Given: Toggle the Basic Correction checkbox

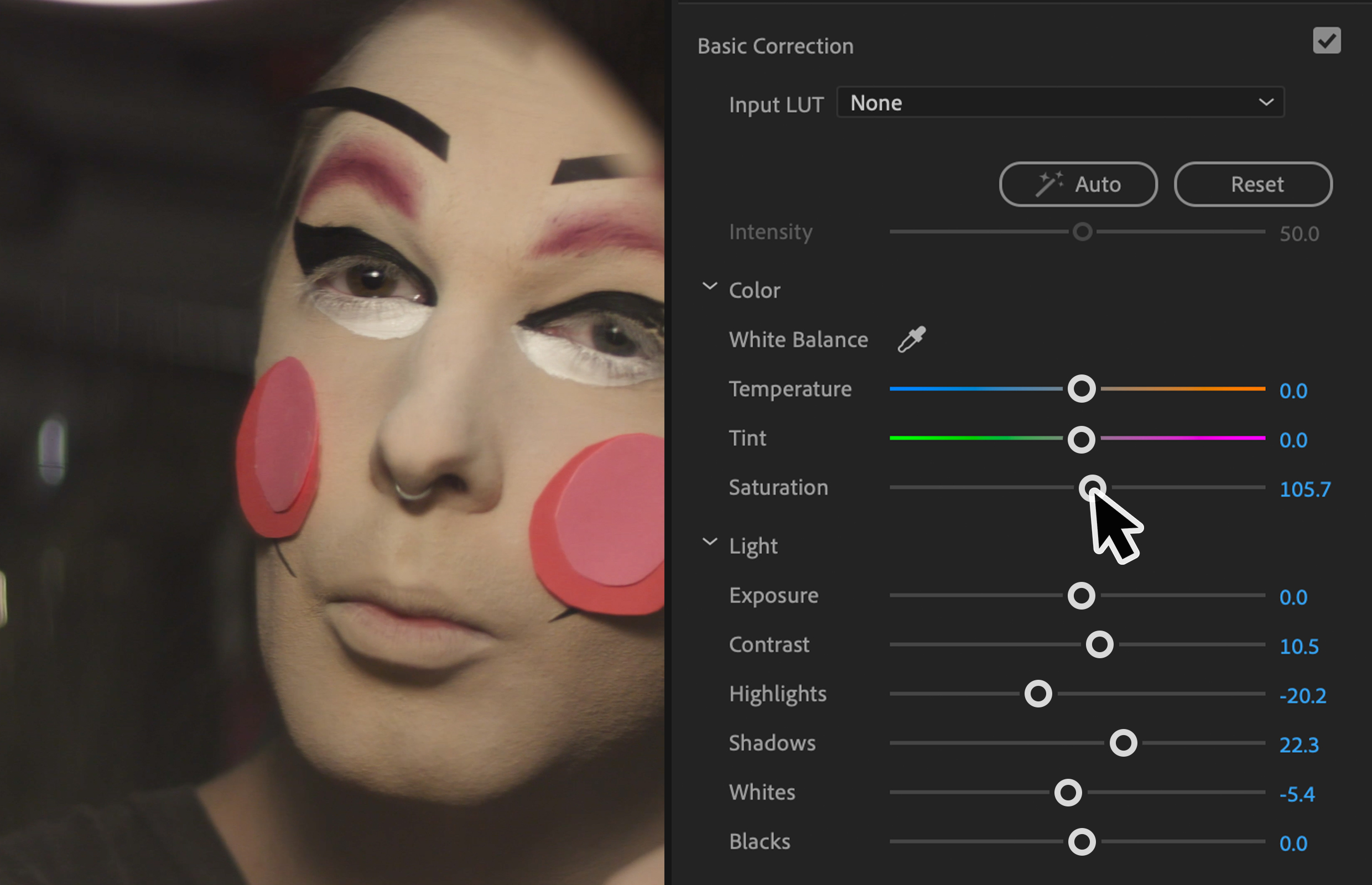Looking at the screenshot, I should (x=1326, y=41).
